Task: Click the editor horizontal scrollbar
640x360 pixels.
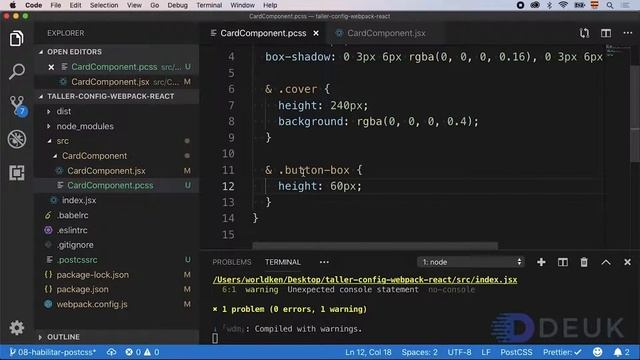Action: 375,246
